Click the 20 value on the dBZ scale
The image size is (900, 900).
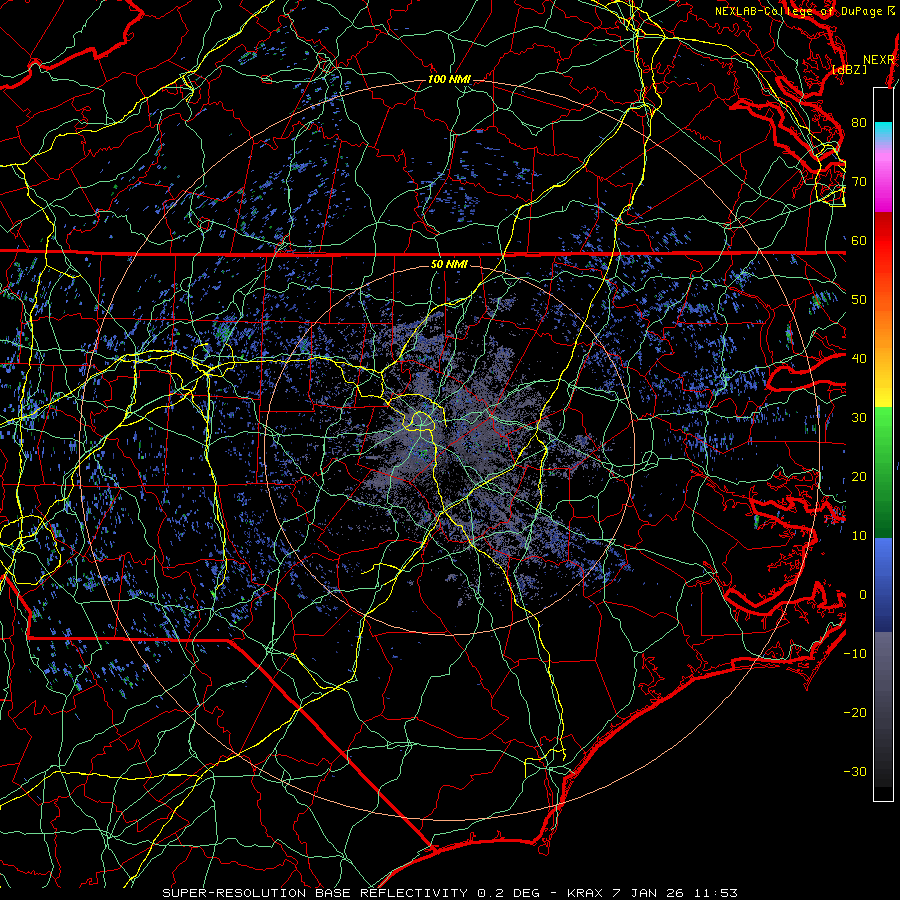[x=859, y=476]
